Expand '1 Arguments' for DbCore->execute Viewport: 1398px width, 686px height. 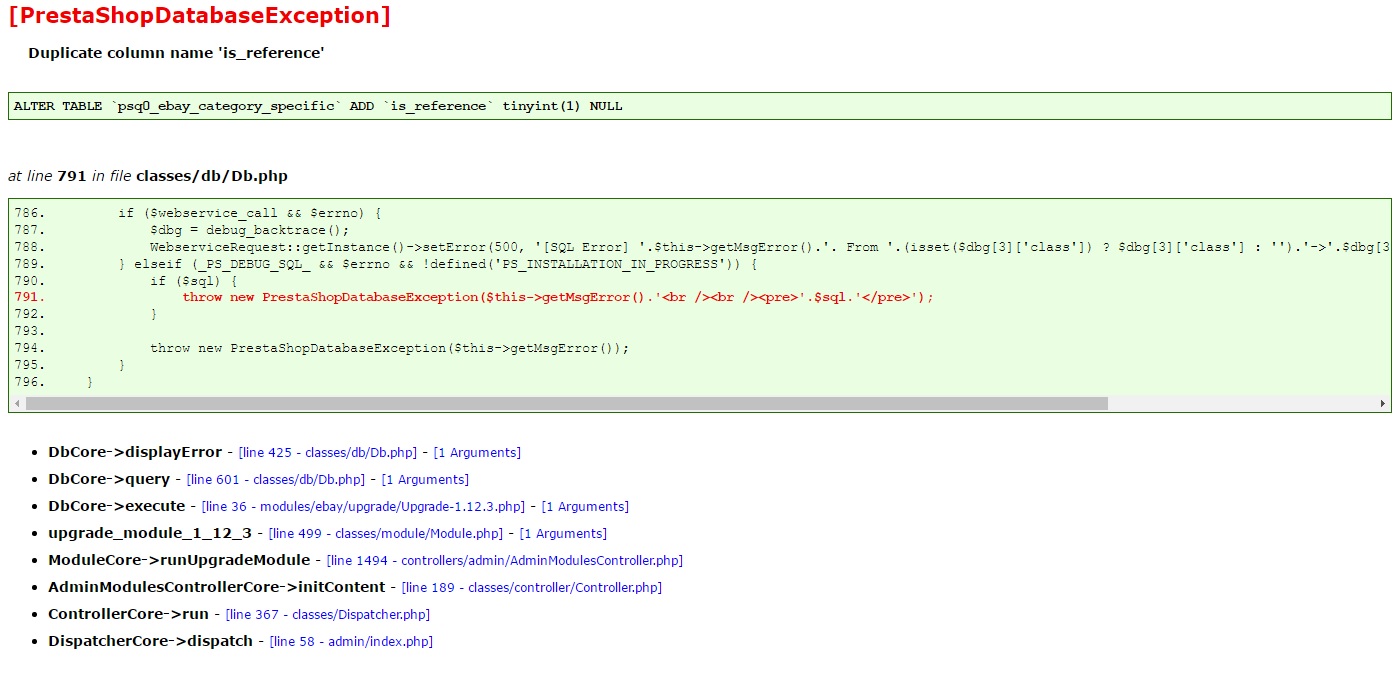(x=585, y=507)
